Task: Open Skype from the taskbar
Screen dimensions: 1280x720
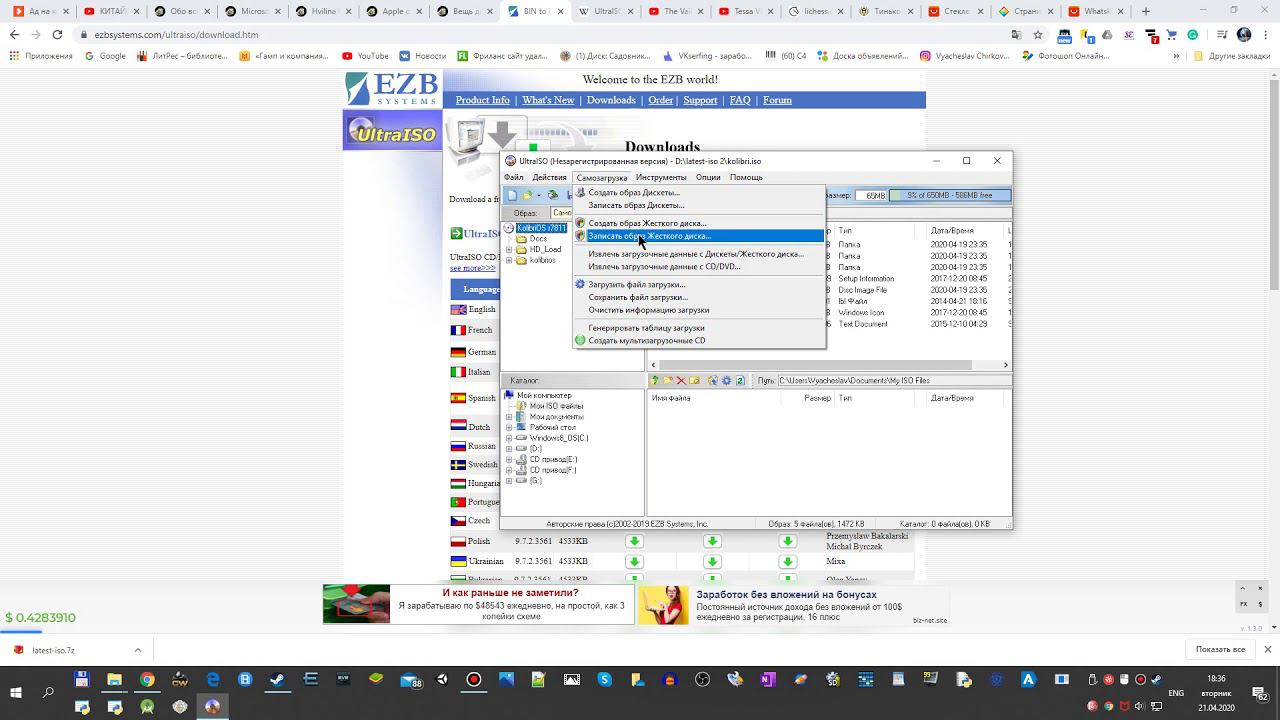Action: tap(605, 680)
